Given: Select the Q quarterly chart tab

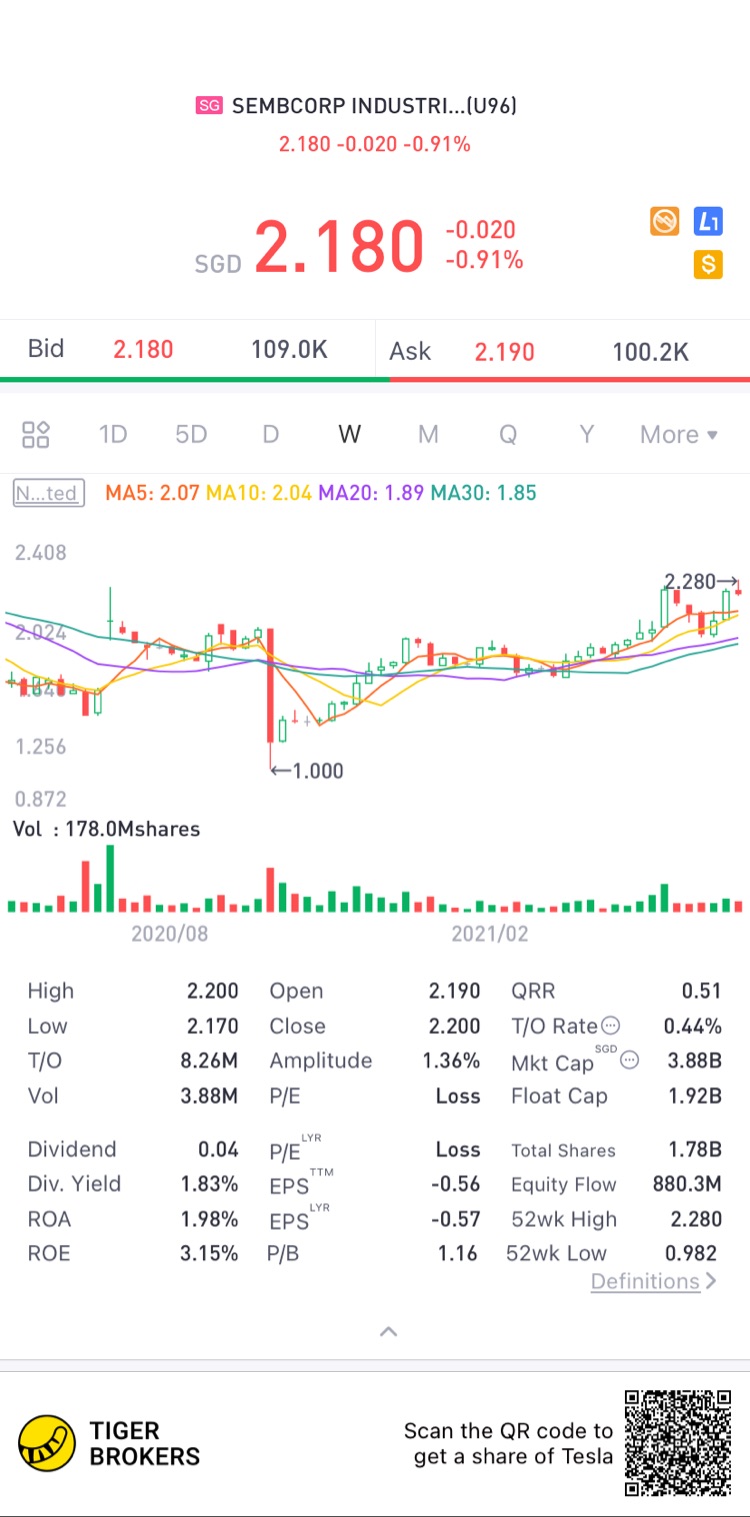Looking at the screenshot, I should coord(508,434).
